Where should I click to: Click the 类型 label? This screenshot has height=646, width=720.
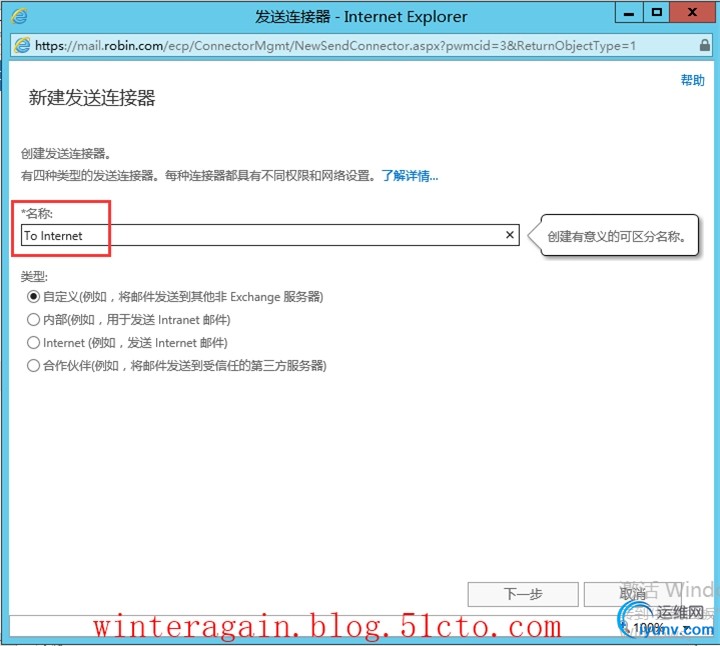(x=34, y=276)
